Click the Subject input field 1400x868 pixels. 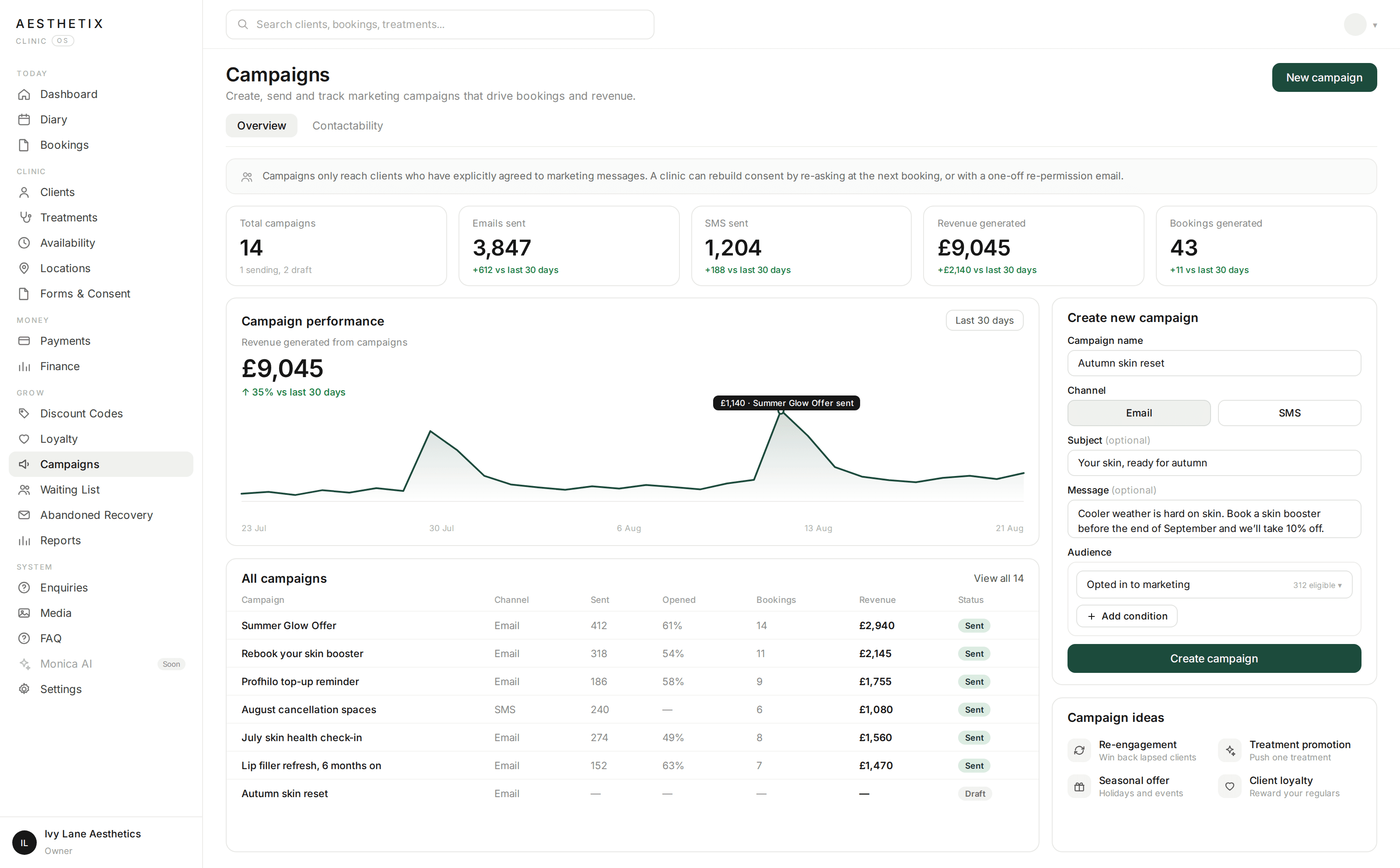click(x=1214, y=463)
